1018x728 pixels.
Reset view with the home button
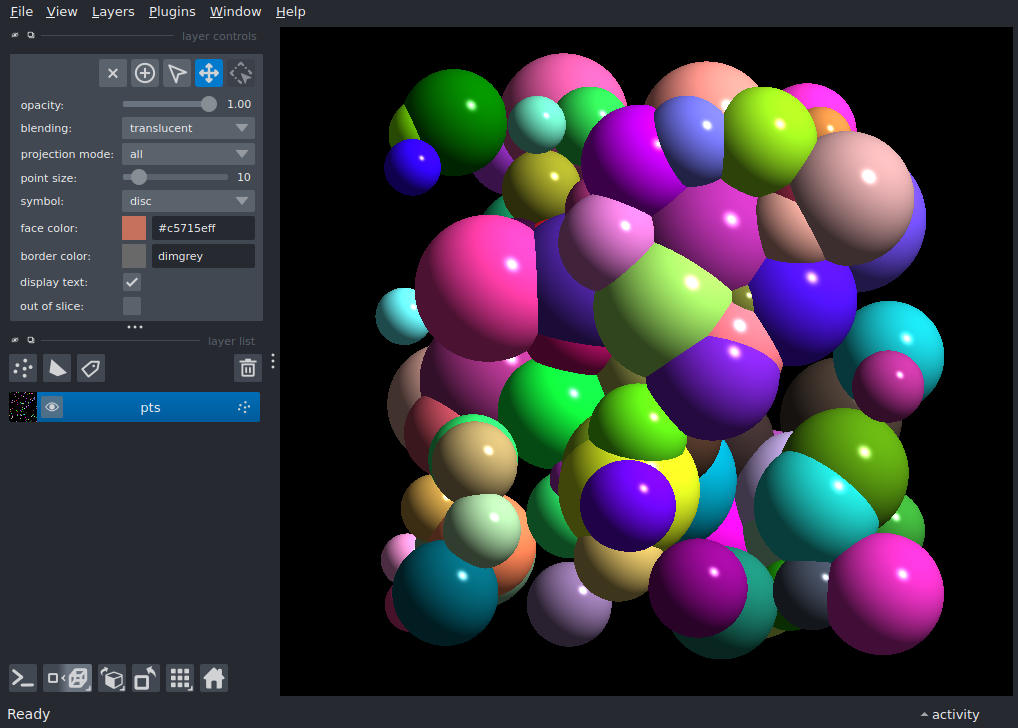214,679
